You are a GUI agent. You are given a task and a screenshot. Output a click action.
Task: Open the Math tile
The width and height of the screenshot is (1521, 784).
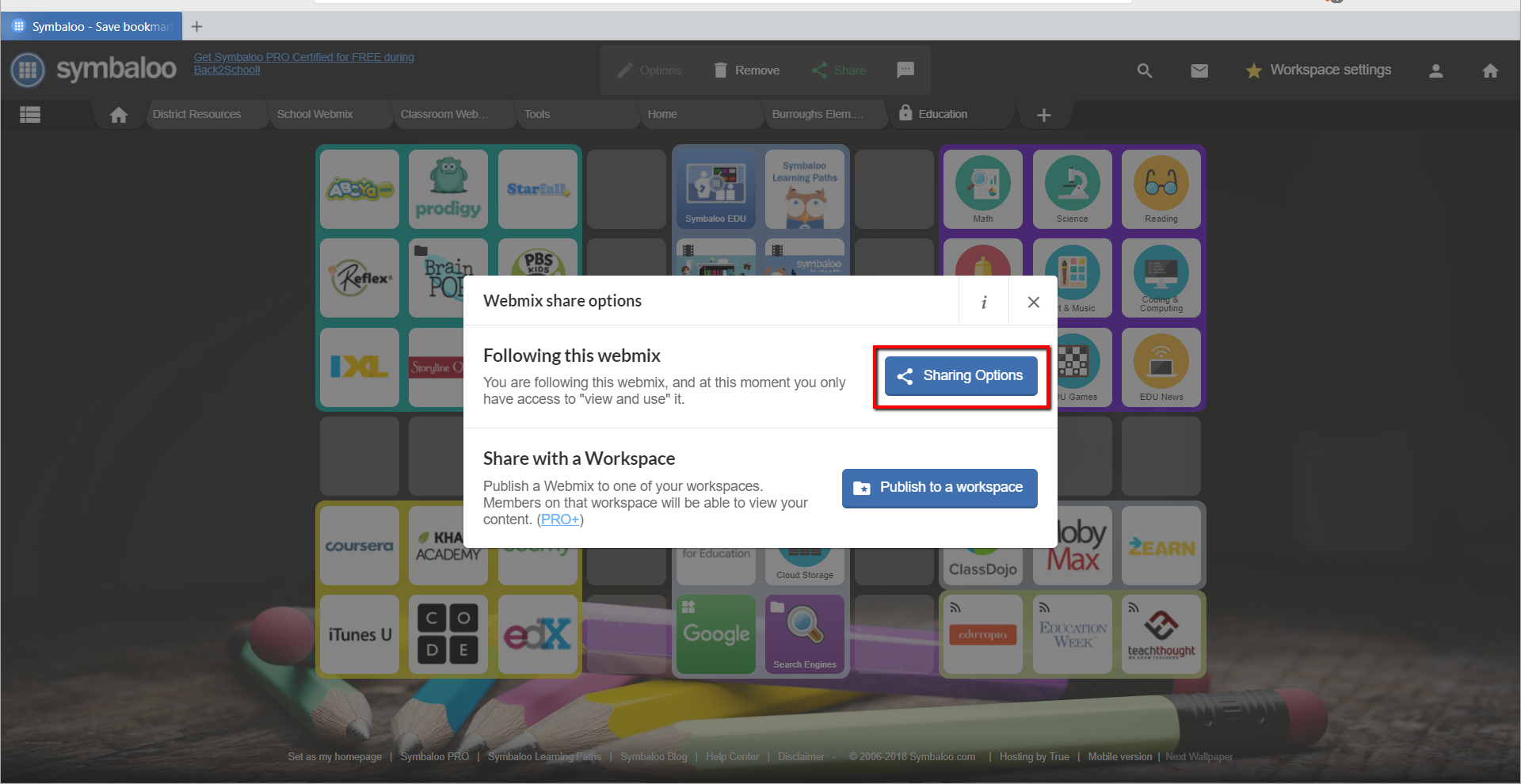tap(983, 189)
